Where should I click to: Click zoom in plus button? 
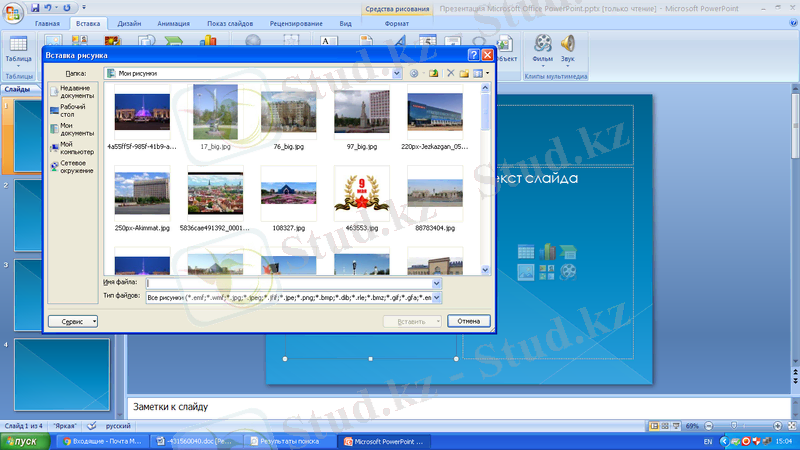tap(778, 426)
